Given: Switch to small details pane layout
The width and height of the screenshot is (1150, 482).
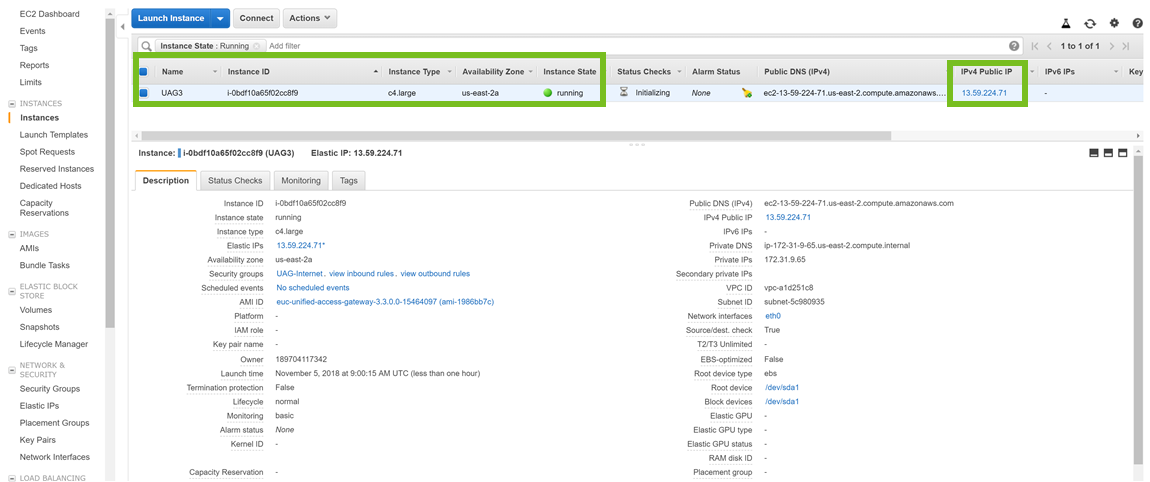Looking at the screenshot, I should pos(1094,153).
